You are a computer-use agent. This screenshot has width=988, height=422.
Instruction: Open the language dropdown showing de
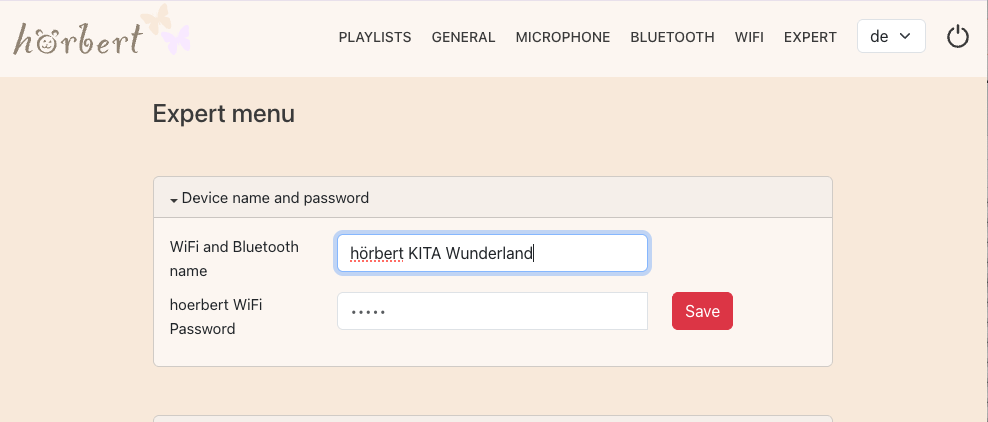(891, 37)
